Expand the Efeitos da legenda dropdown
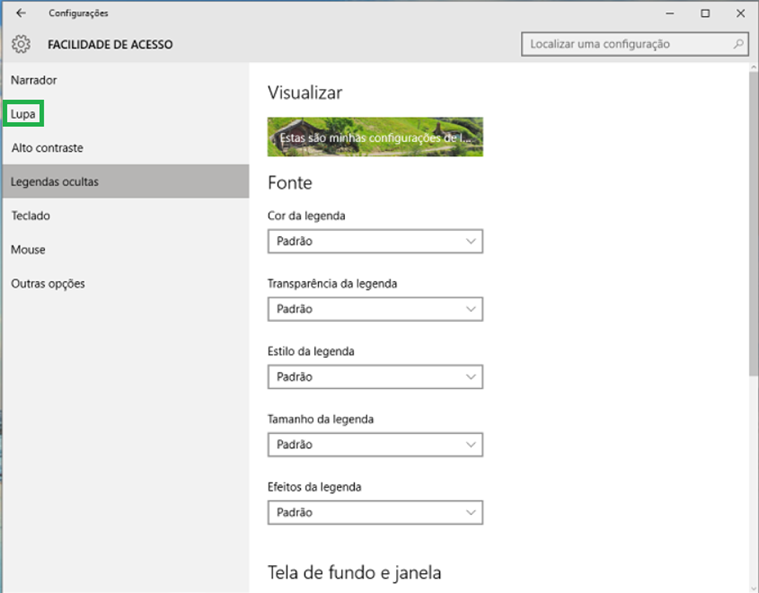The width and height of the screenshot is (759, 593). (375, 512)
